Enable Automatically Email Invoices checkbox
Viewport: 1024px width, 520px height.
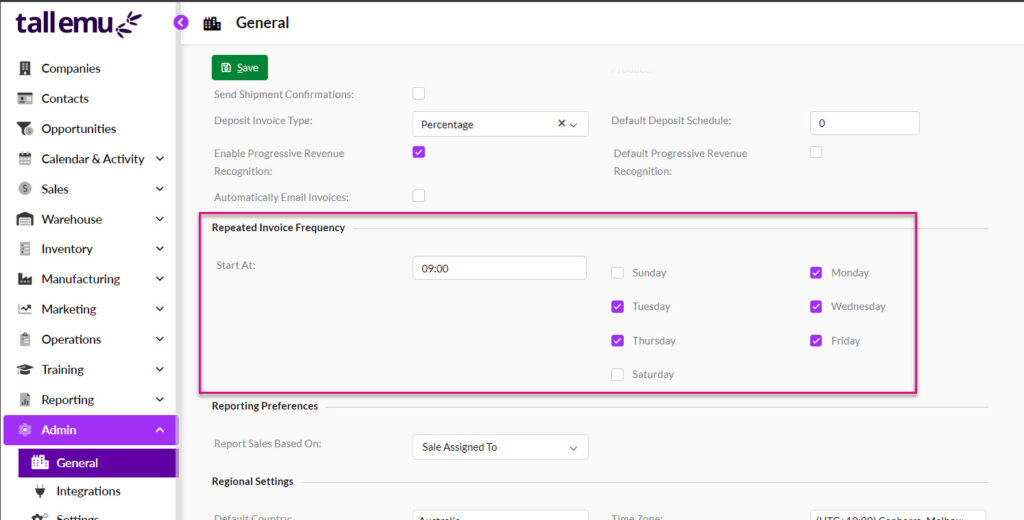pos(419,195)
